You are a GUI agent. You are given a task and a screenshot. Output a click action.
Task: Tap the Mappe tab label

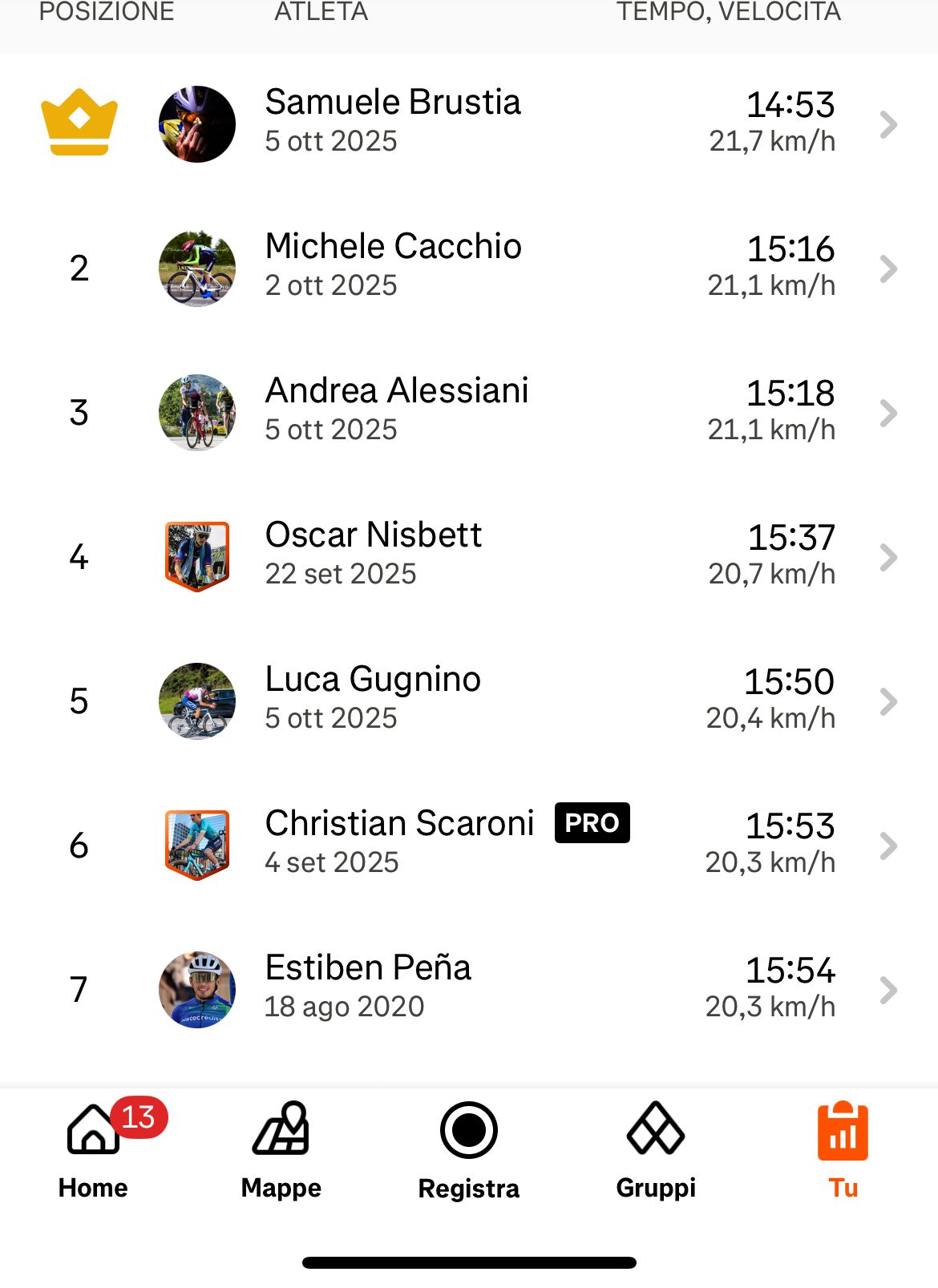click(x=281, y=1188)
